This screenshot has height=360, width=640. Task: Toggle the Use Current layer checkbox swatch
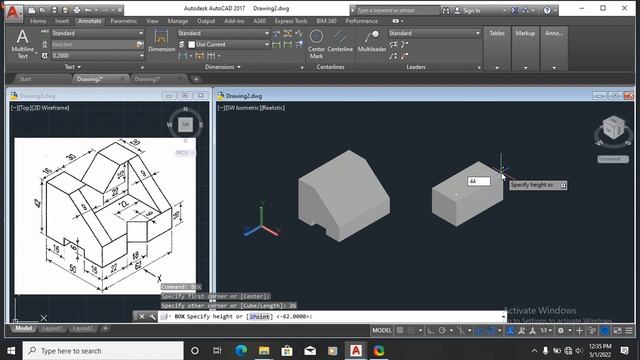pyautogui.click(x=191, y=44)
